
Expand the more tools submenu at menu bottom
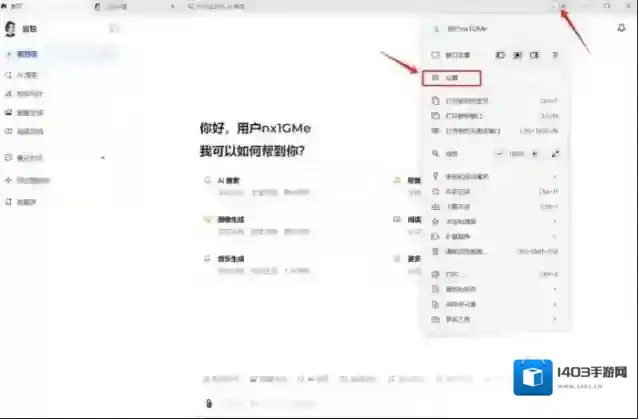tap(494, 319)
